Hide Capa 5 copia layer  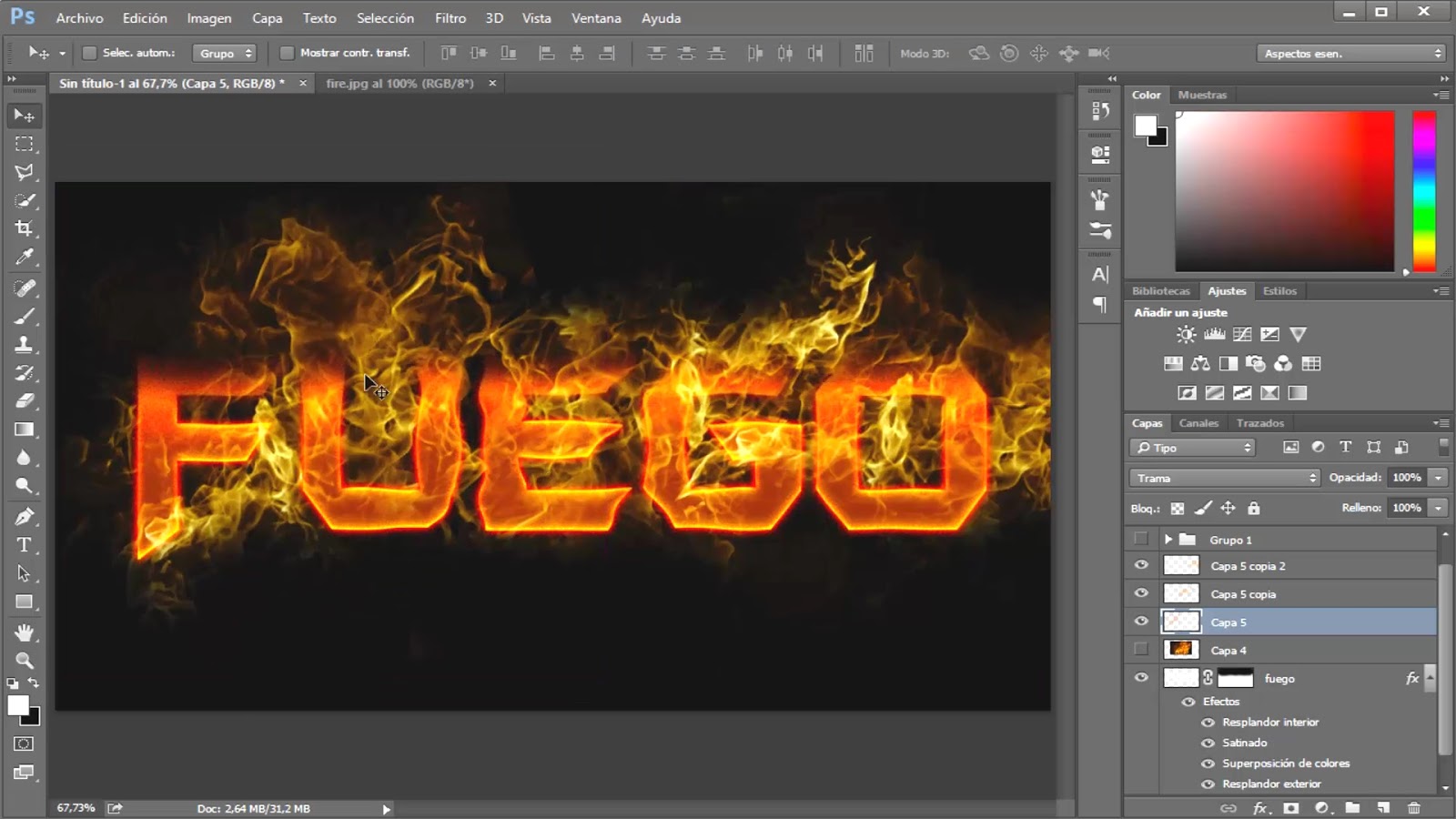pyautogui.click(x=1141, y=593)
